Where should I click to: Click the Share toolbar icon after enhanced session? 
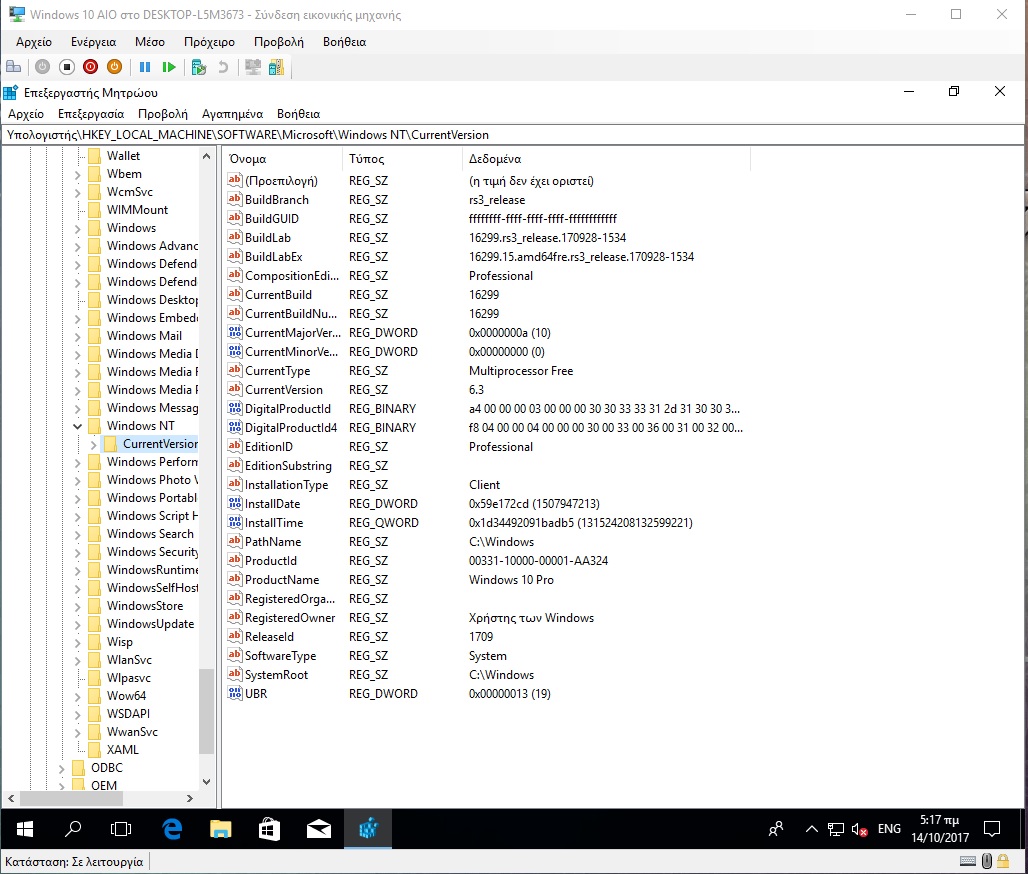[x=277, y=67]
